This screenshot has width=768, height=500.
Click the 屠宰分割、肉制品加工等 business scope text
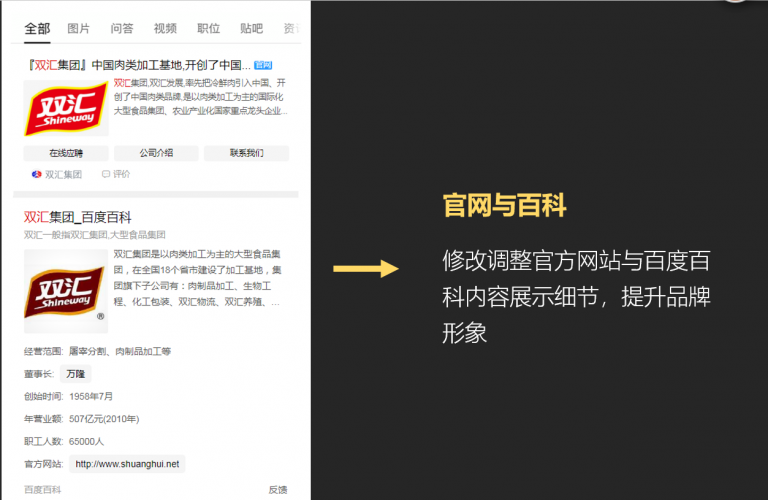120,351
